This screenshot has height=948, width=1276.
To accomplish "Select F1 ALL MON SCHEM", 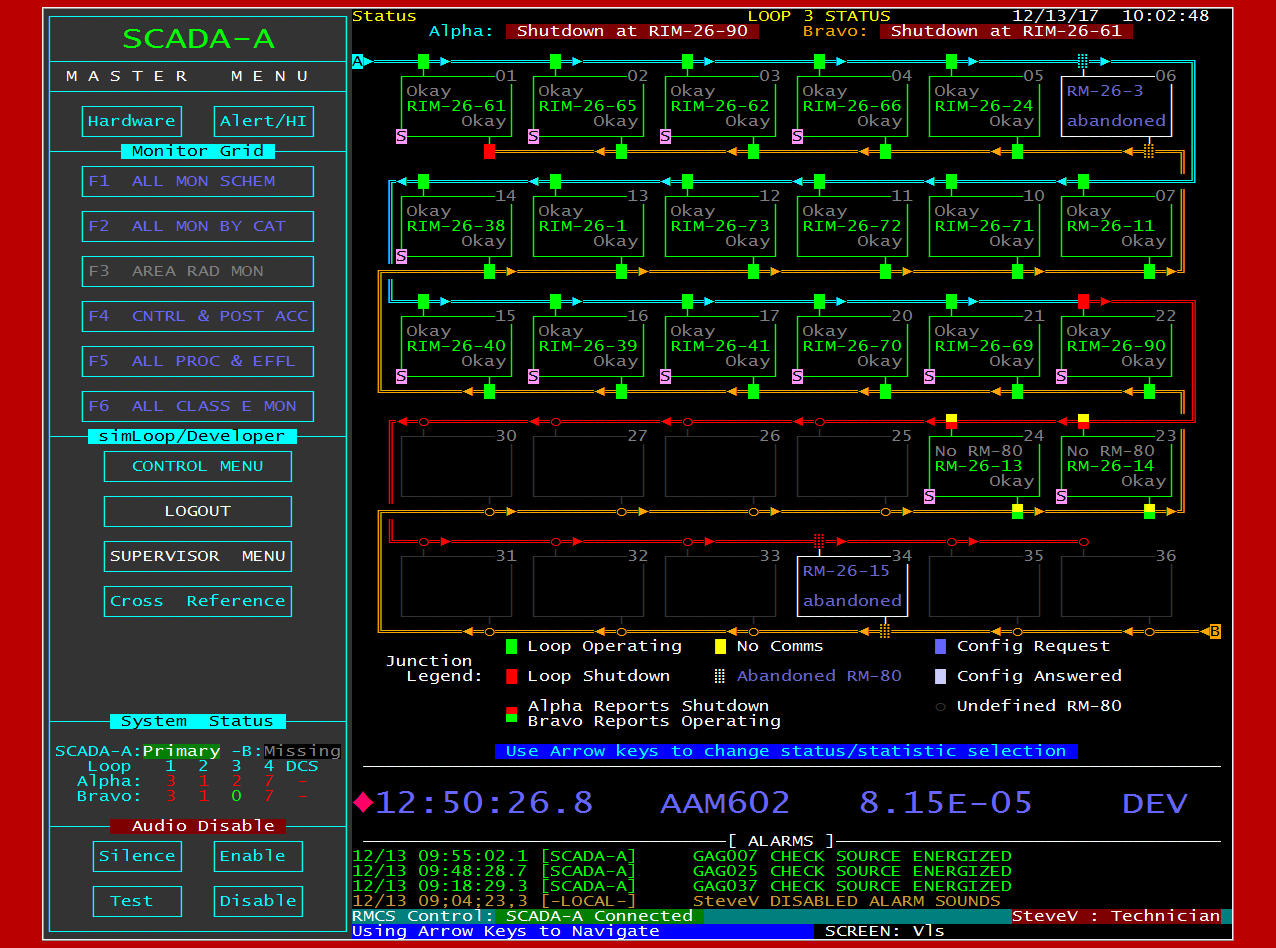I will 198,181.
